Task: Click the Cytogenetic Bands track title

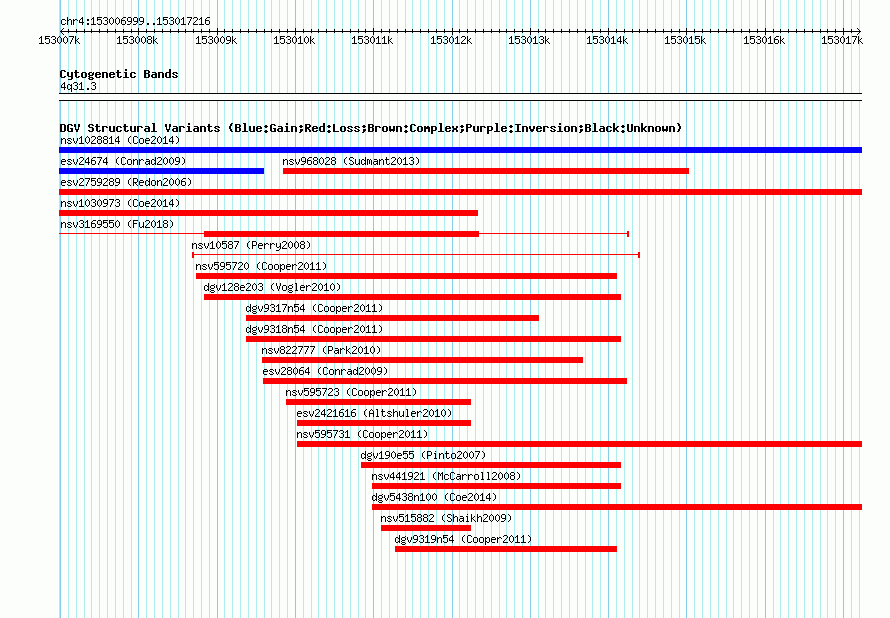Action: [x=119, y=74]
